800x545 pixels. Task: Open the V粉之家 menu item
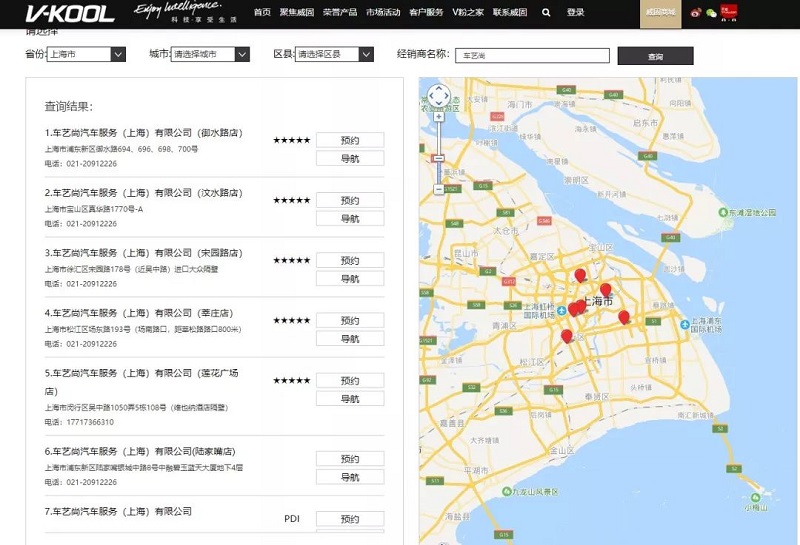pyautogui.click(x=468, y=12)
